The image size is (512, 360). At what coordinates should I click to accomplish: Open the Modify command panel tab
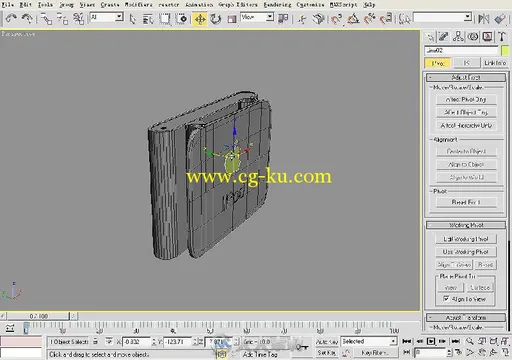(x=444, y=37)
